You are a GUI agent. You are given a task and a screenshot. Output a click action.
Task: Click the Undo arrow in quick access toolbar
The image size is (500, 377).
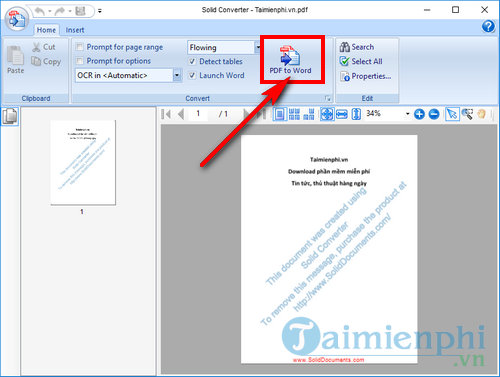pos(40,11)
